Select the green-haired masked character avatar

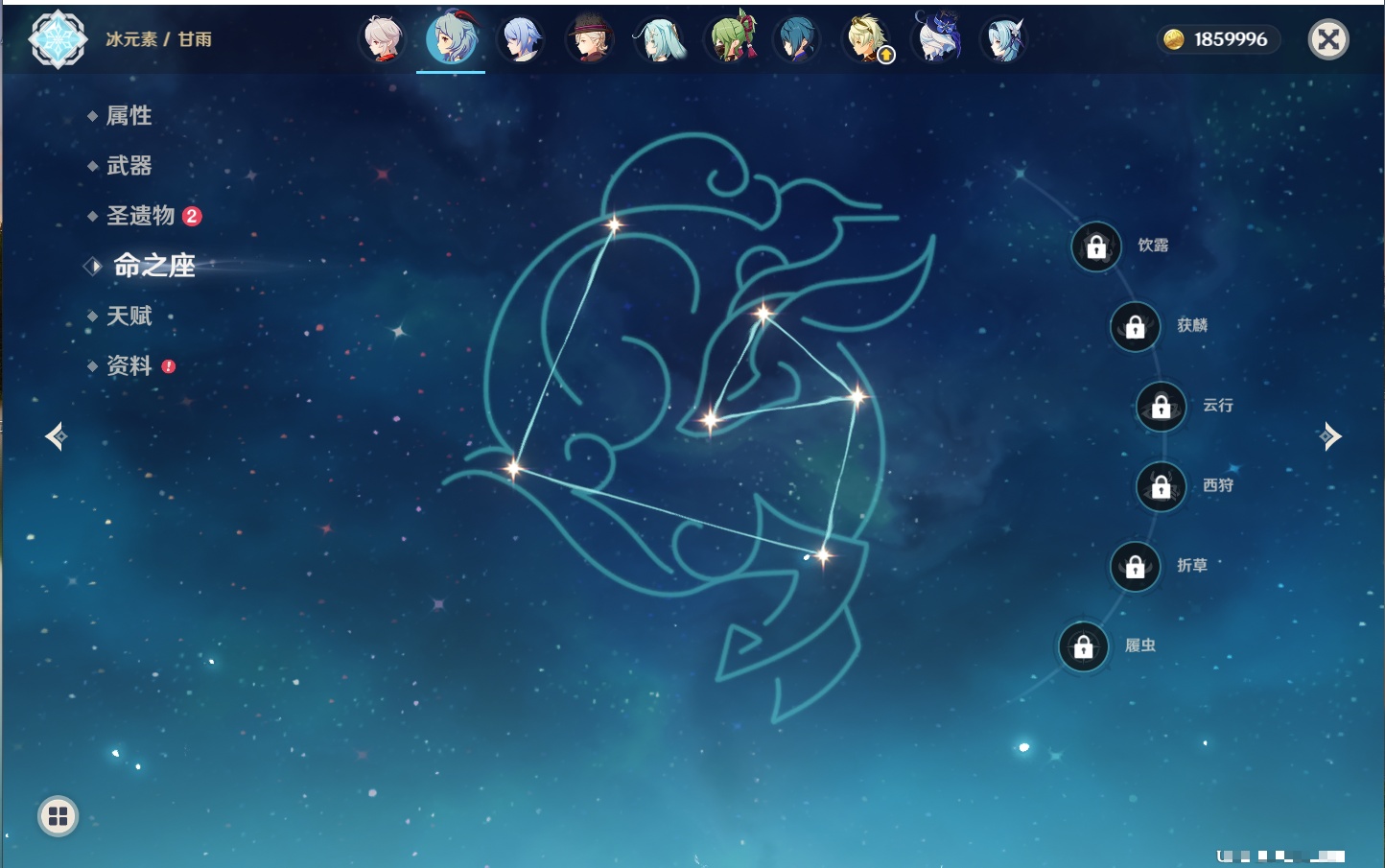coord(731,39)
